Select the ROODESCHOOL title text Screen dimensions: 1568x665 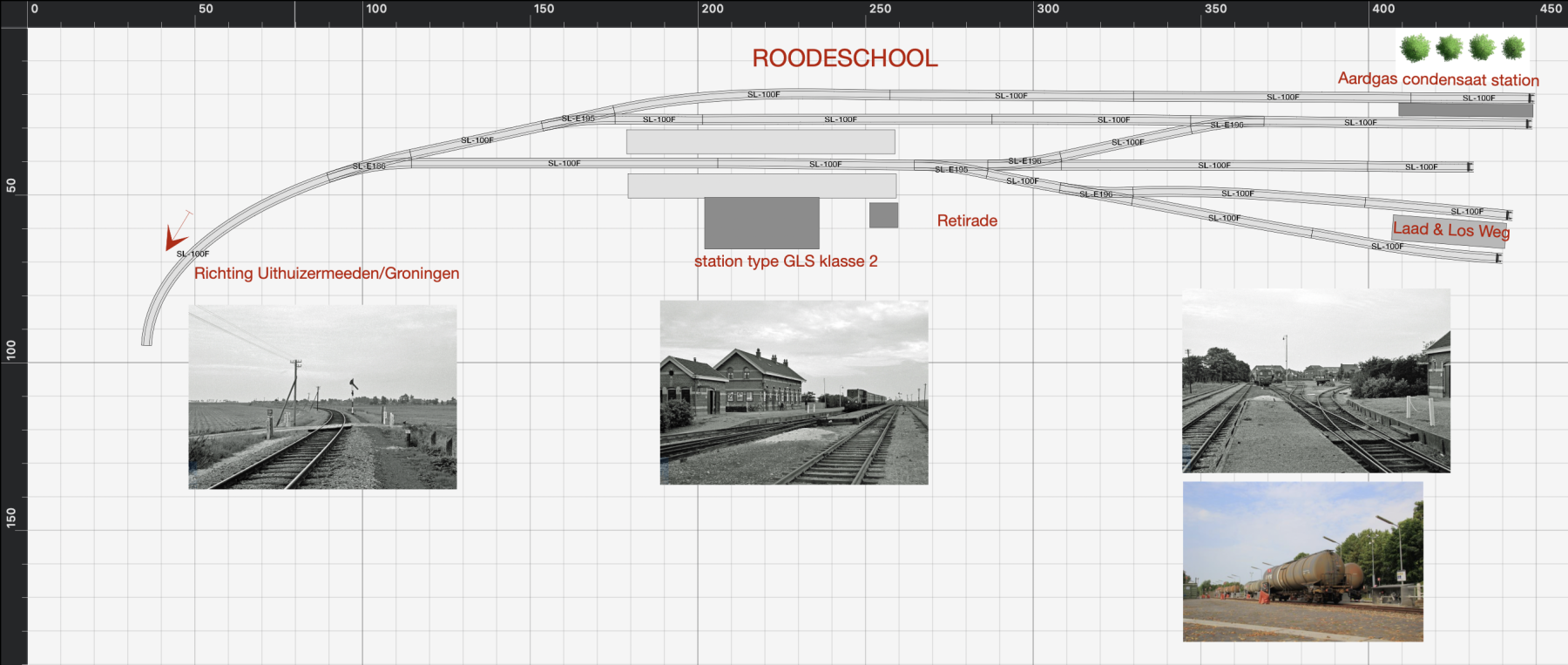coord(845,58)
